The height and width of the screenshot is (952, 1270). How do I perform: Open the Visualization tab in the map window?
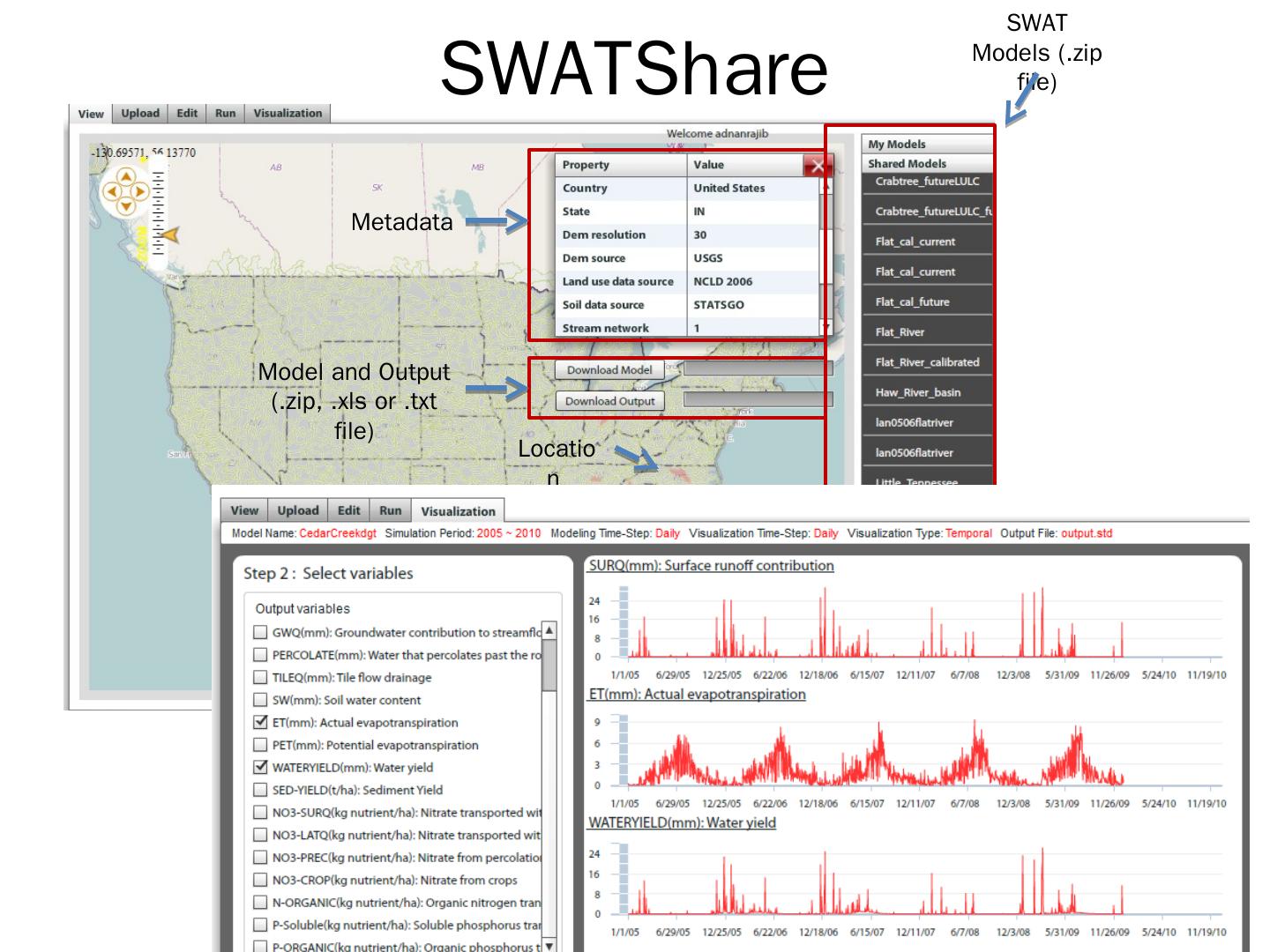[x=288, y=113]
